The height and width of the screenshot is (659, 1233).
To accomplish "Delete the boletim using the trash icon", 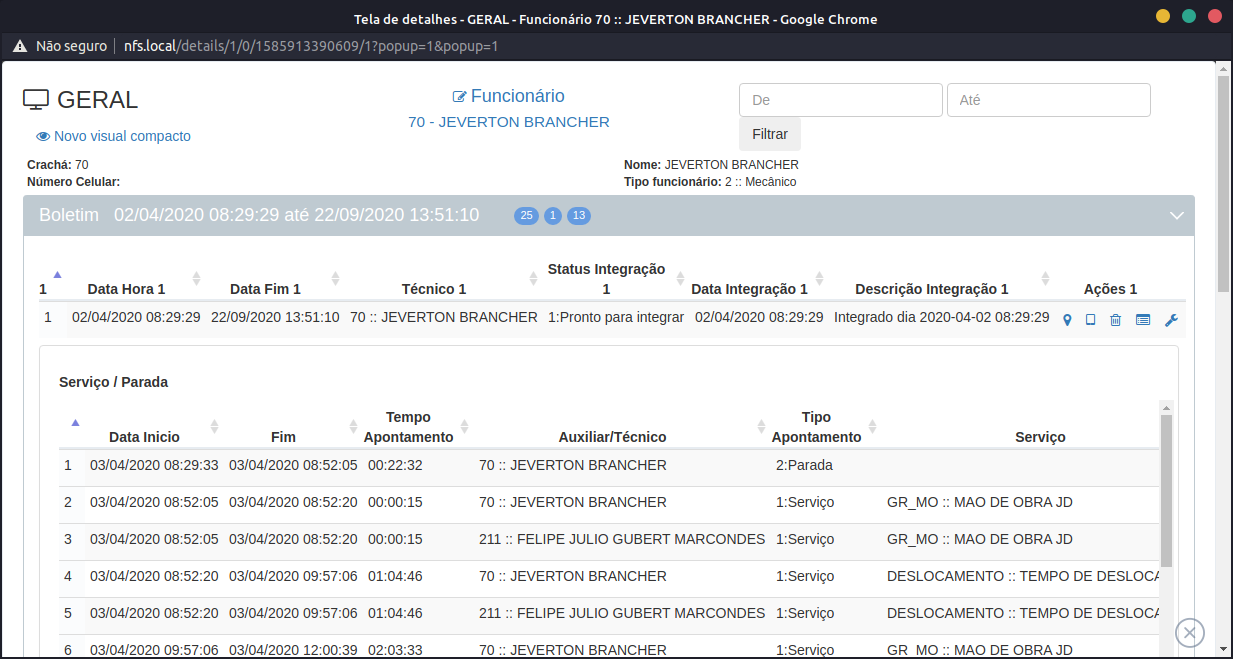I will (1115, 320).
